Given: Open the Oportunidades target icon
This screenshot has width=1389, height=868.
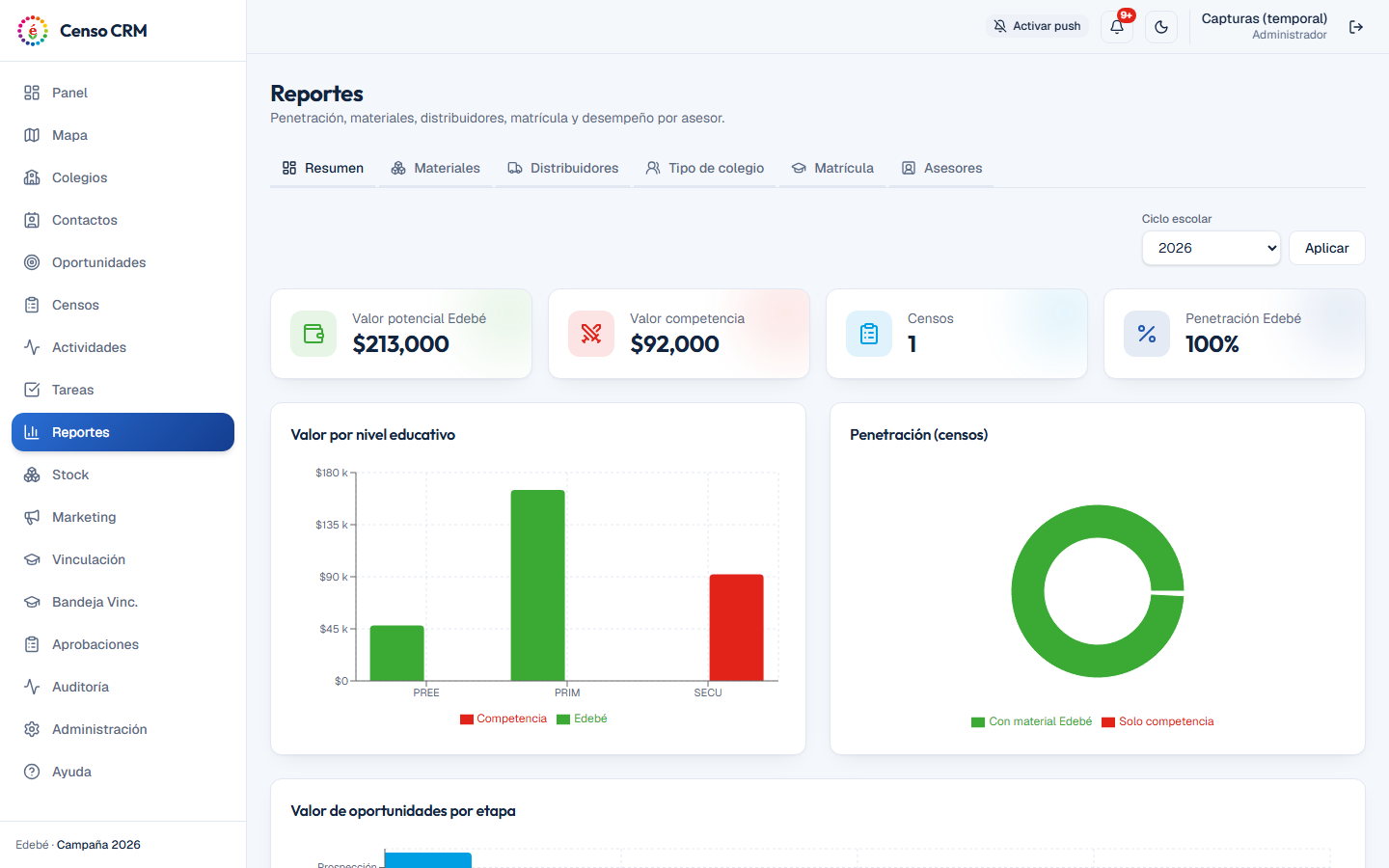Looking at the screenshot, I should 32,262.
